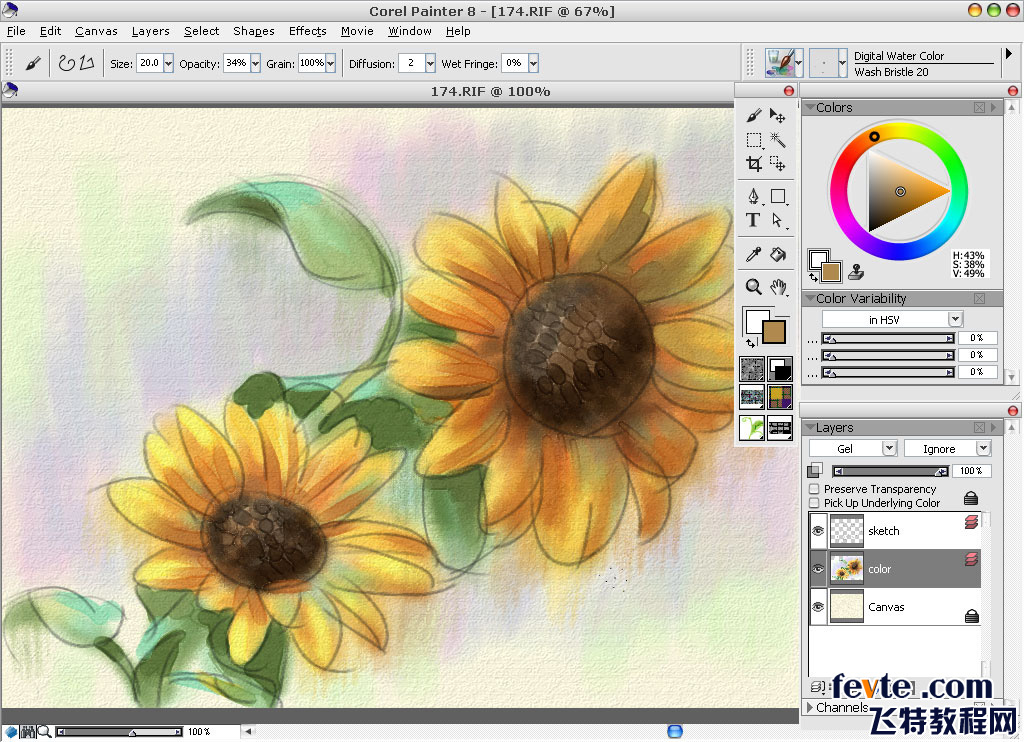
Task: Select freehand strokes brush mode
Action: (67, 63)
